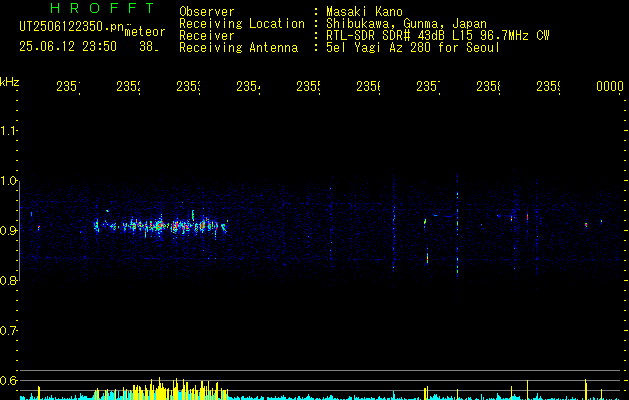Click the "Receiving Location" label
The image size is (629, 400).
click(242, 24)
